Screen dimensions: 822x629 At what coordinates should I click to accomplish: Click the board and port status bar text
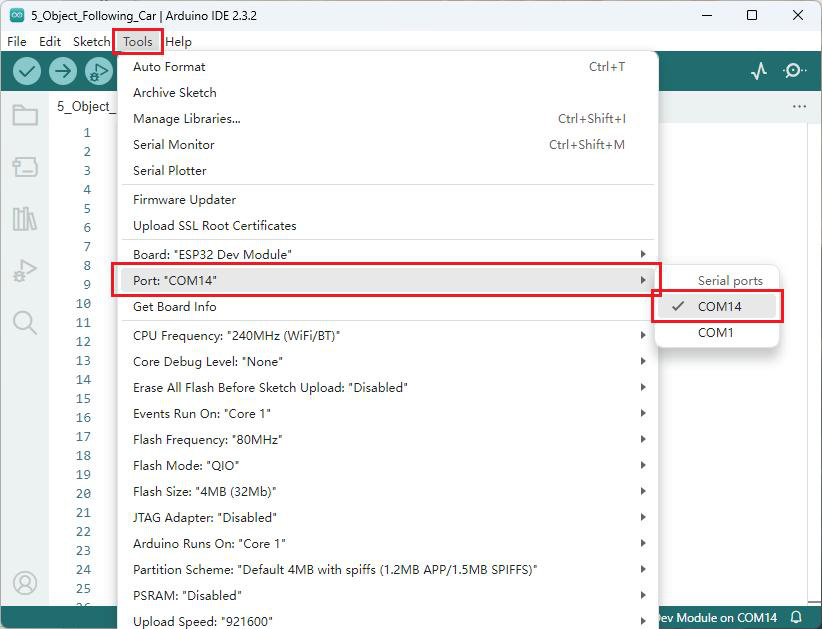coord(717,617)
